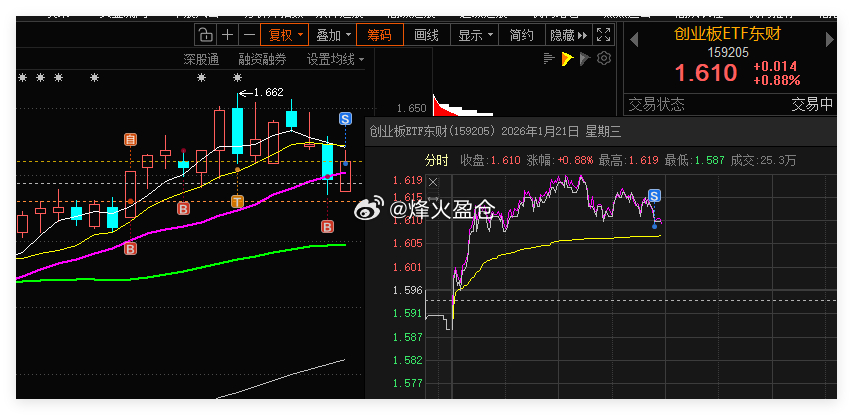Click the 1.662 high price label

(268, 93)
